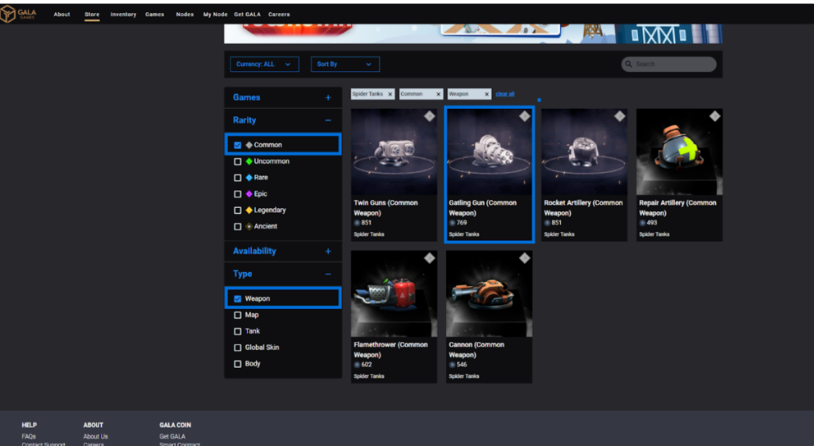Check the Map type checkbox
Image resolution: width=814 pixels, height=446 pixels.
click(x=237, y=315)
